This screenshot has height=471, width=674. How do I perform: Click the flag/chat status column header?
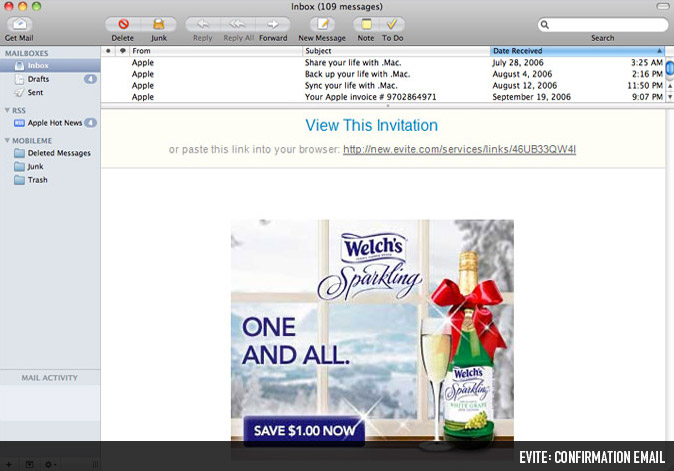point(123,51)
